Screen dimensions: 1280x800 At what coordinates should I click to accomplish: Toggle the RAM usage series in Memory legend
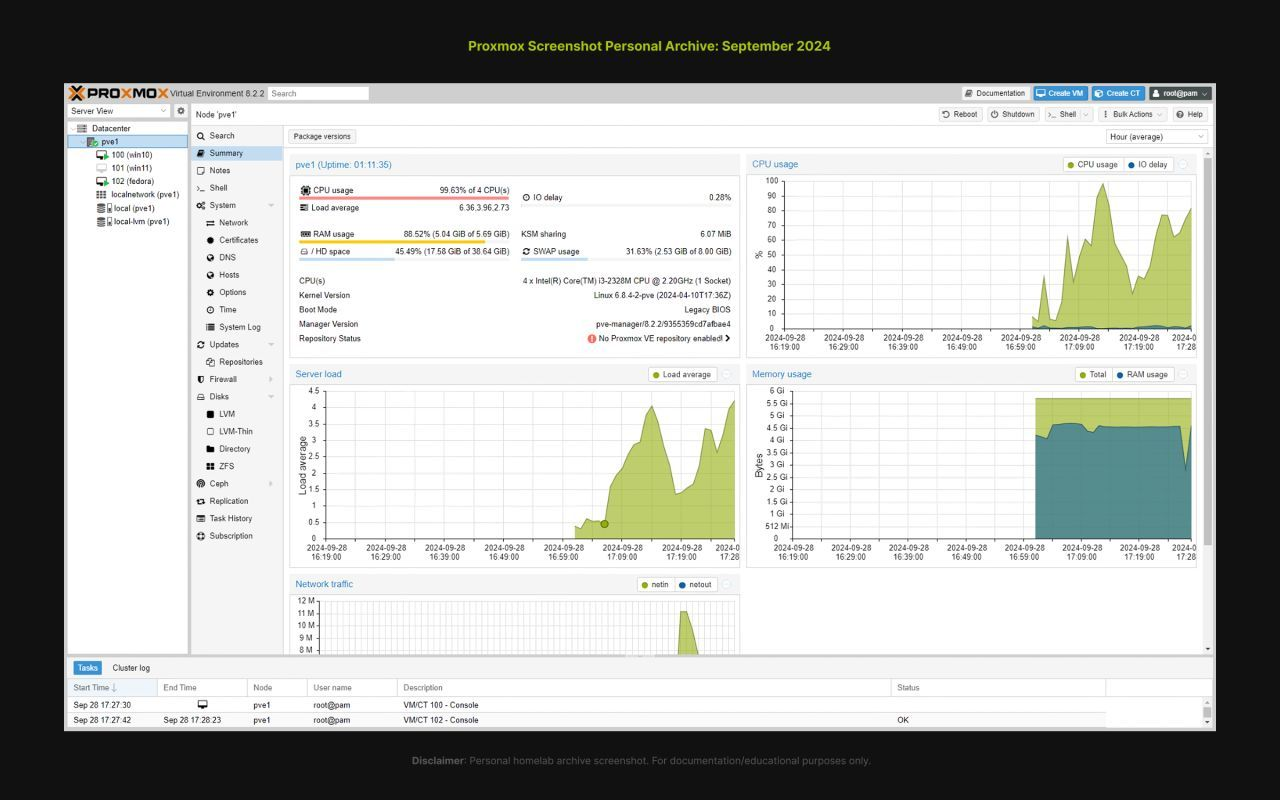tap(1142, 375)
